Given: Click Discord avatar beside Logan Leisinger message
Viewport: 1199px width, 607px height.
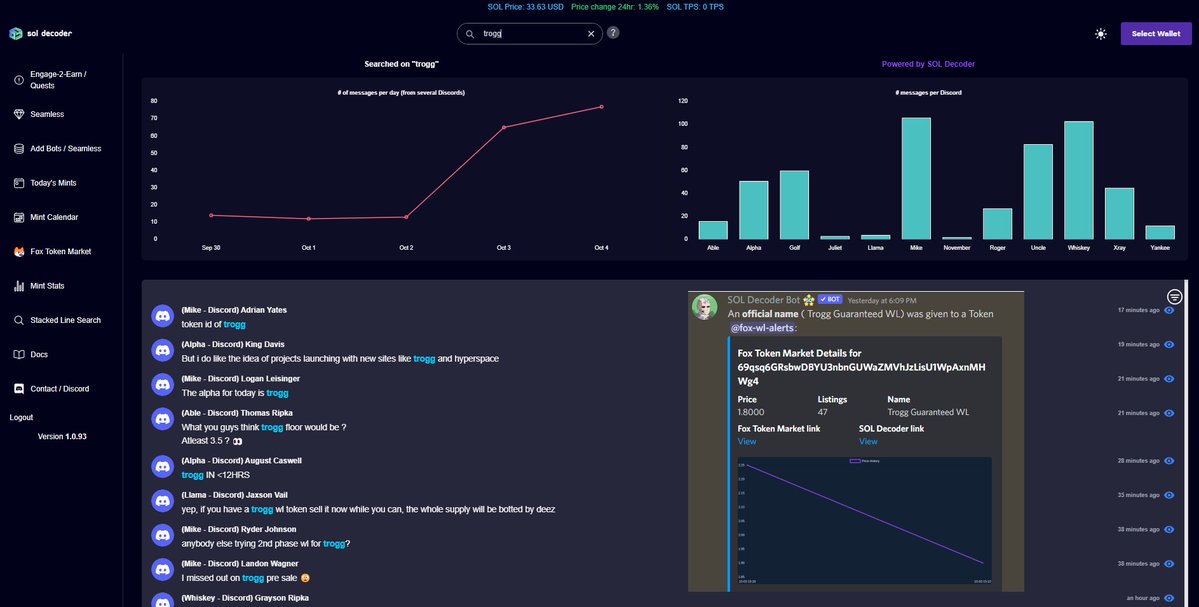Looking at the screenshot, I should click(x=162, y=385).
